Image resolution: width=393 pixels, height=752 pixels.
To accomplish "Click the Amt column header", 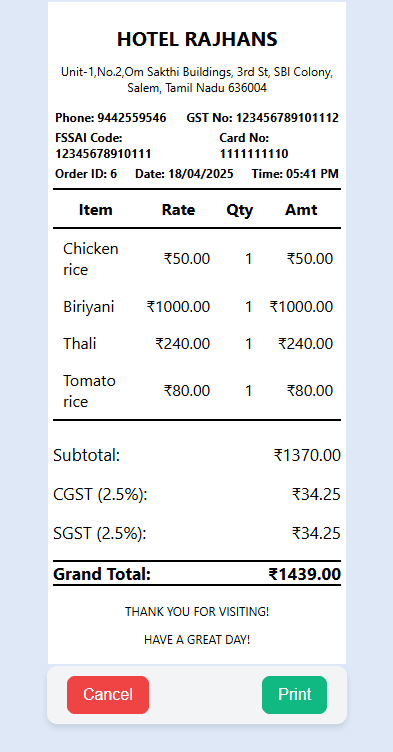I will 301,210.
